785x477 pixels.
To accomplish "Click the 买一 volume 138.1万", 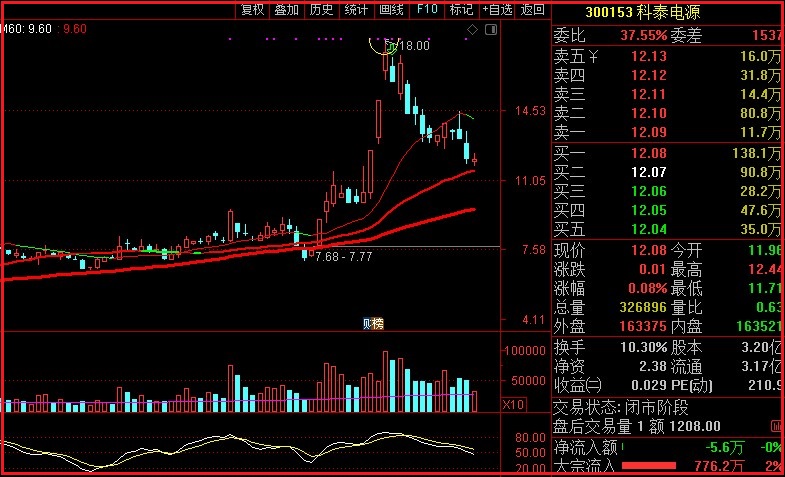I will click(x=756, y=153).
